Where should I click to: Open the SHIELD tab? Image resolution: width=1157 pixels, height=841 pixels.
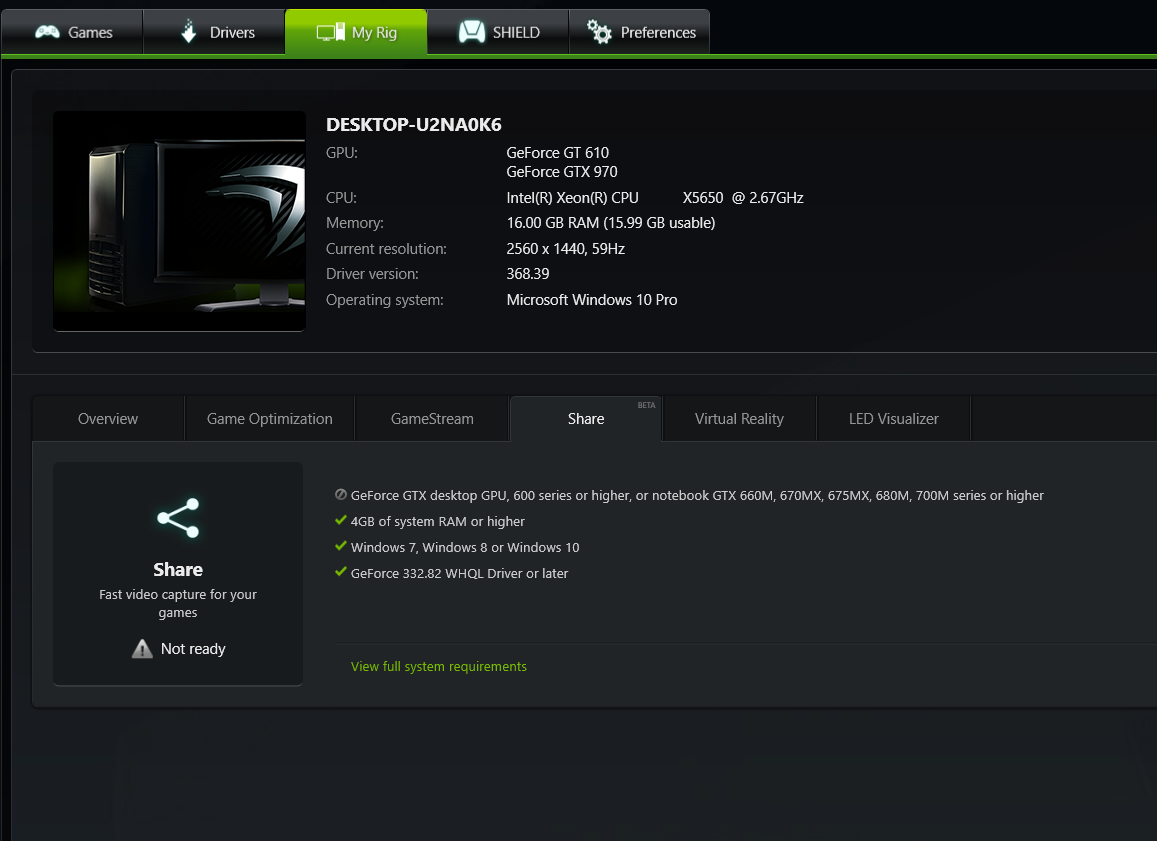[x=498, y=32]
